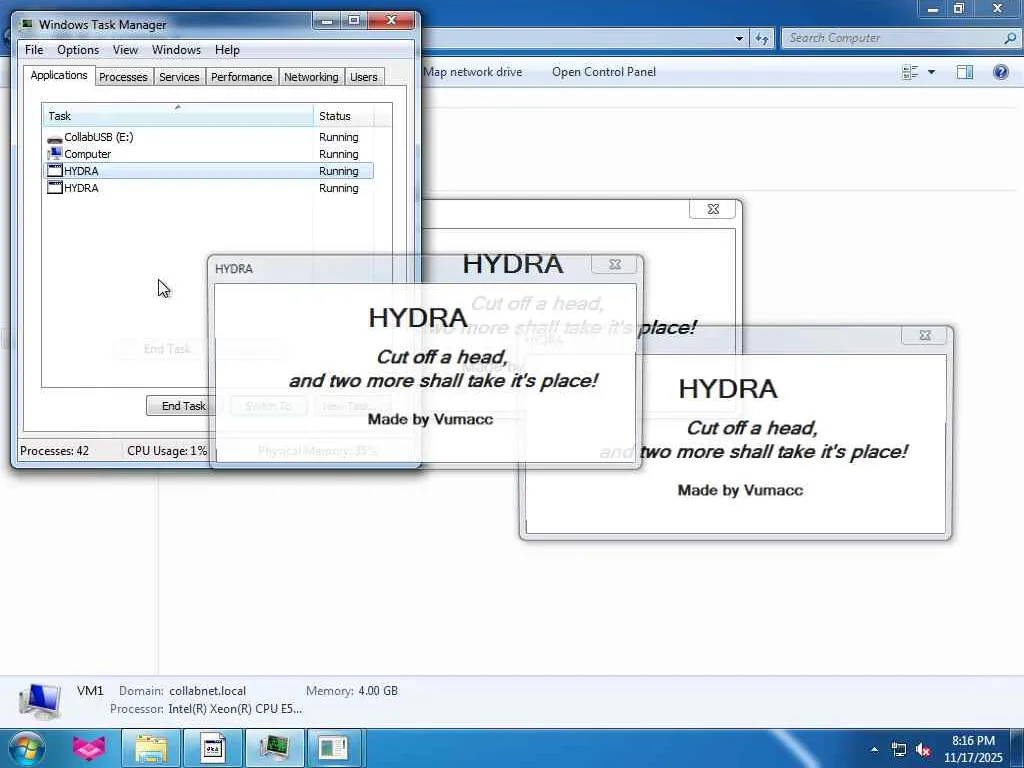
Task: Click the End Task button
Action: click(184, 406)
